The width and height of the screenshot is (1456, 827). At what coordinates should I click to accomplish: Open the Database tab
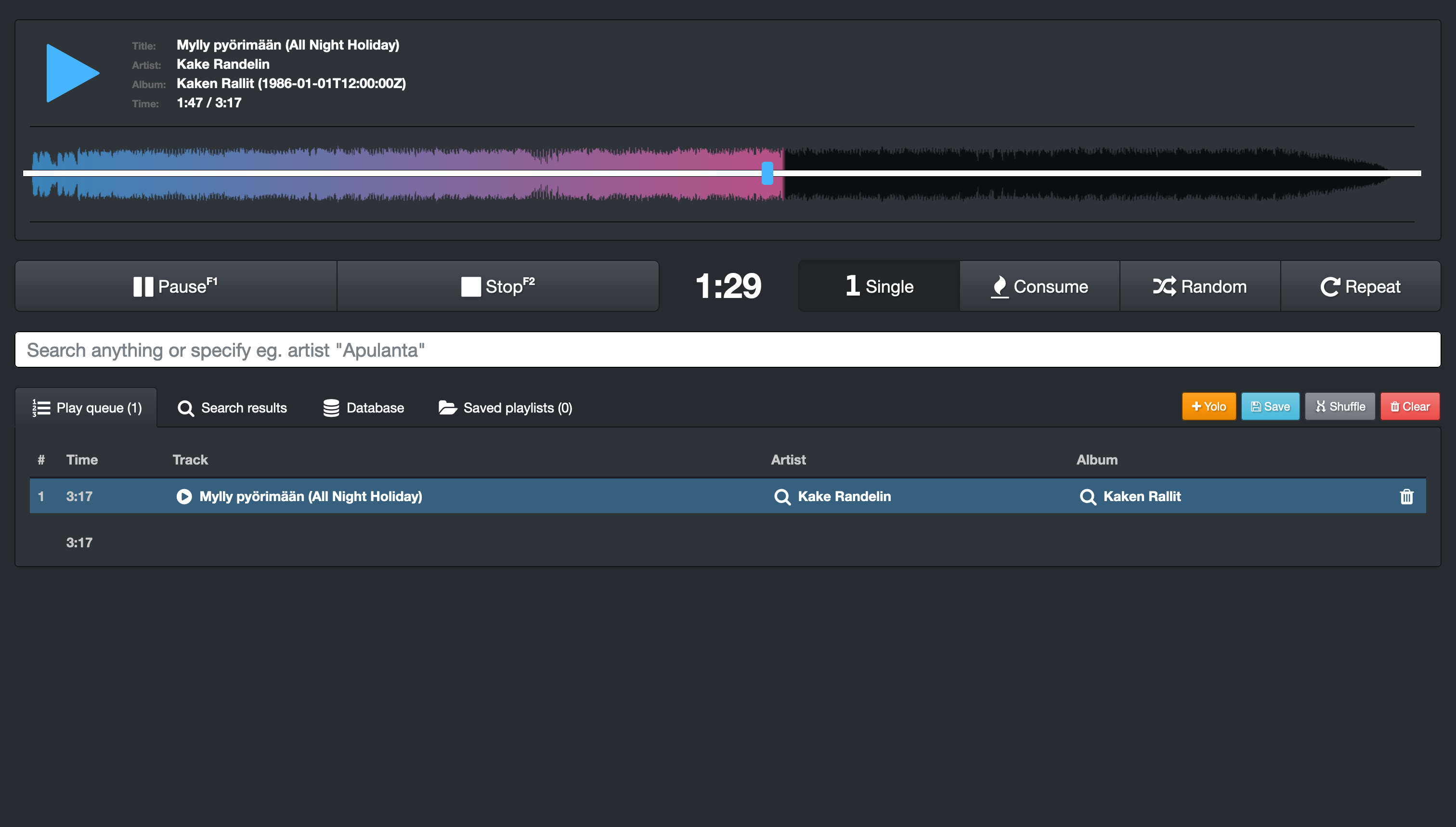point(364,408)
